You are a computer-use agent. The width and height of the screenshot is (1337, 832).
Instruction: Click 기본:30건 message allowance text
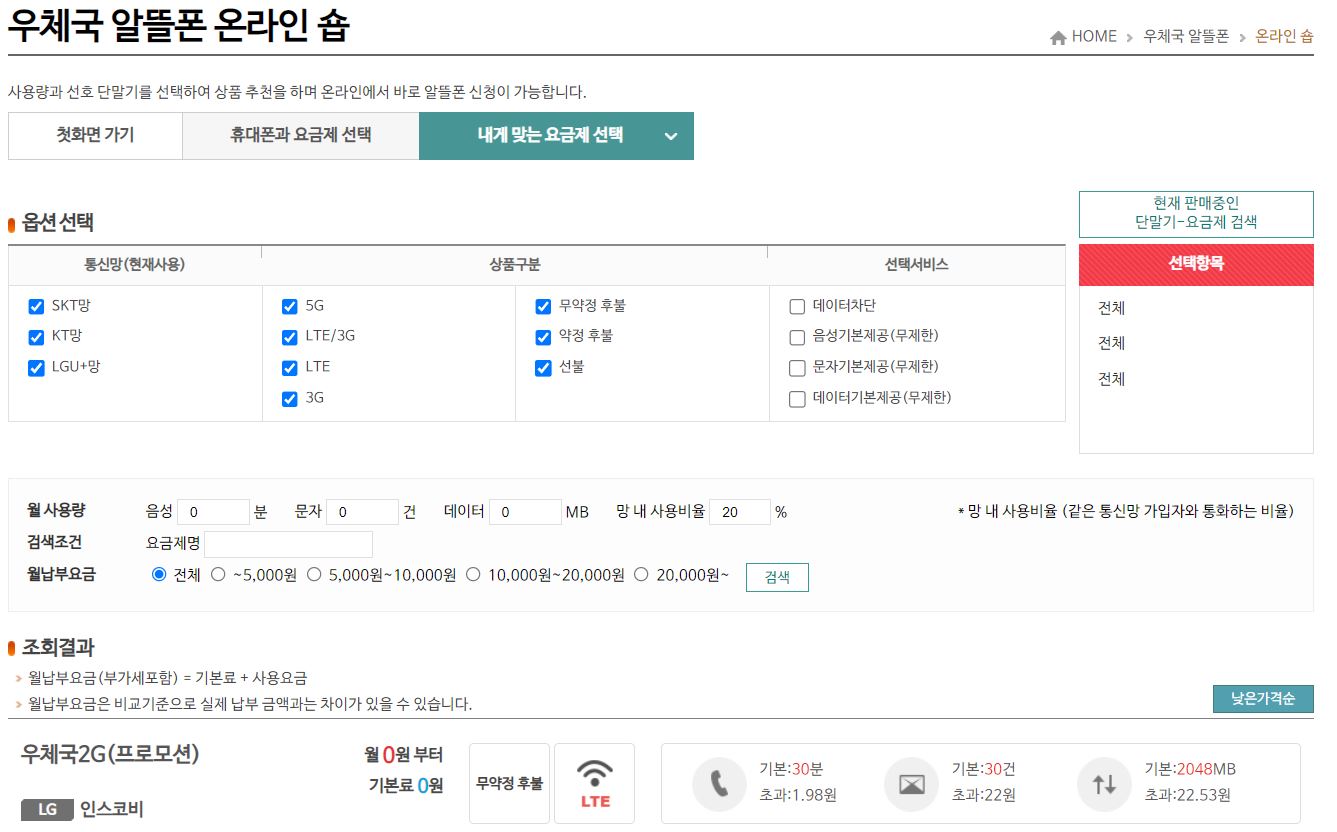pyautogui.click(x=984, y=769)
